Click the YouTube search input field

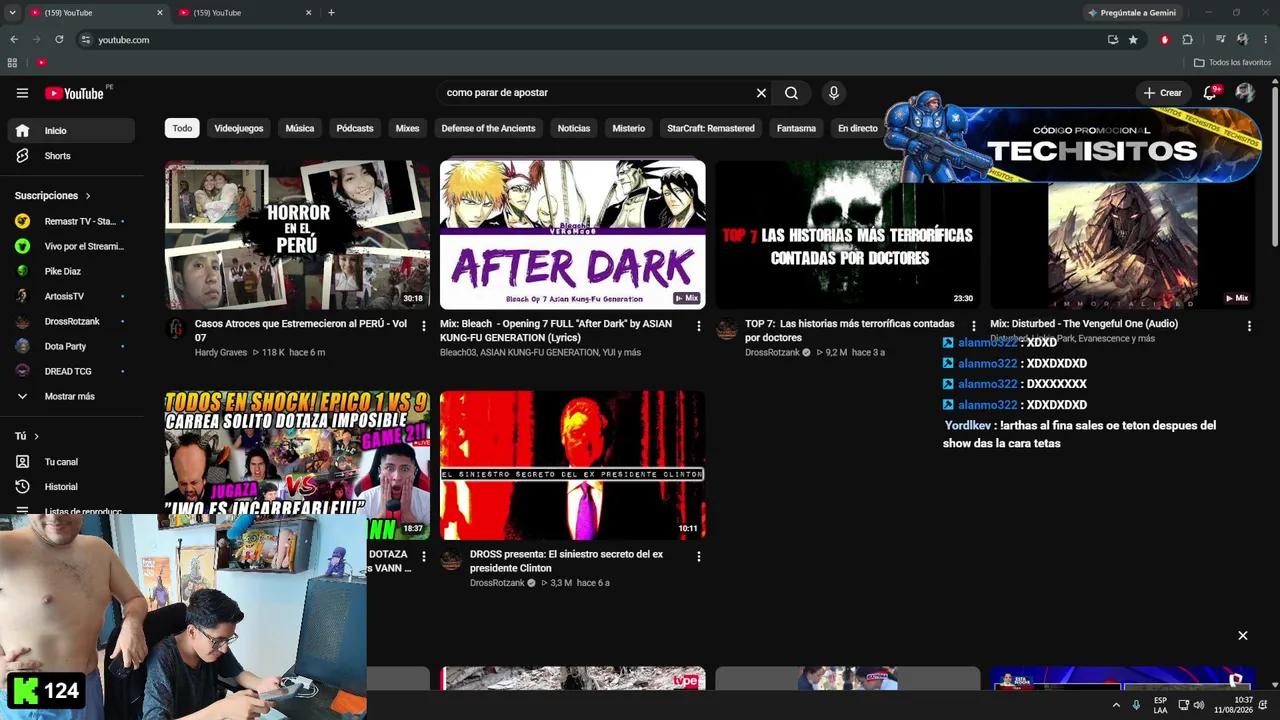click(x=595, y=93)
